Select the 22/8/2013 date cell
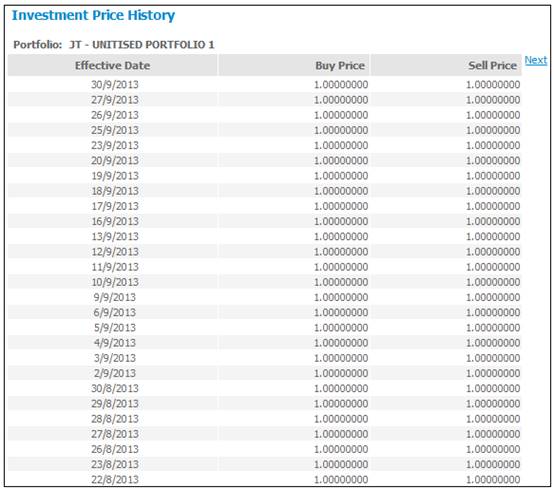Viewport: 554px width, 489px height. pyautogui.click(x=115, y=480)
